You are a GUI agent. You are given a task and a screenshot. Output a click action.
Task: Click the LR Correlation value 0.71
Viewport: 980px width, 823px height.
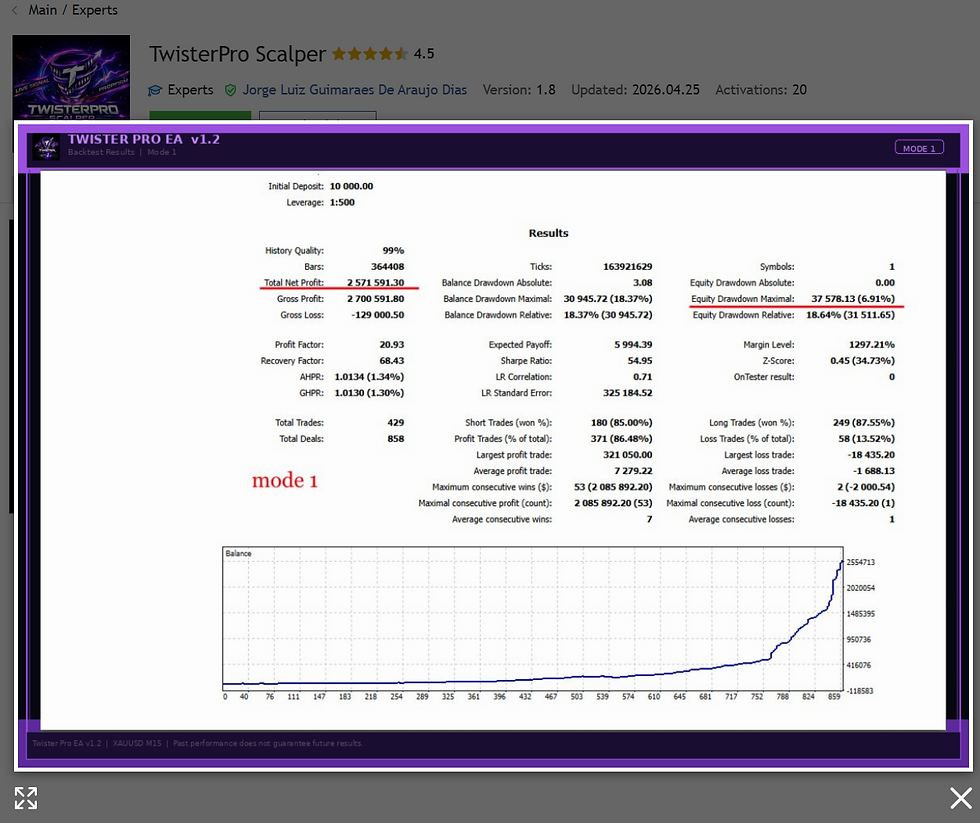coord(642,377)
